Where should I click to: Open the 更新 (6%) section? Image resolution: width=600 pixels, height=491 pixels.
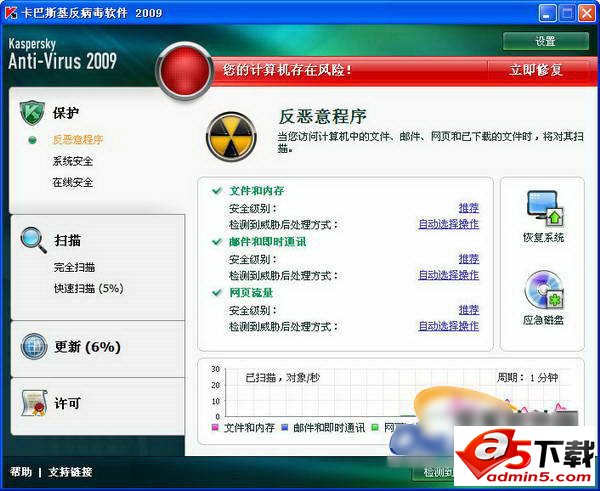pos(88,347)
